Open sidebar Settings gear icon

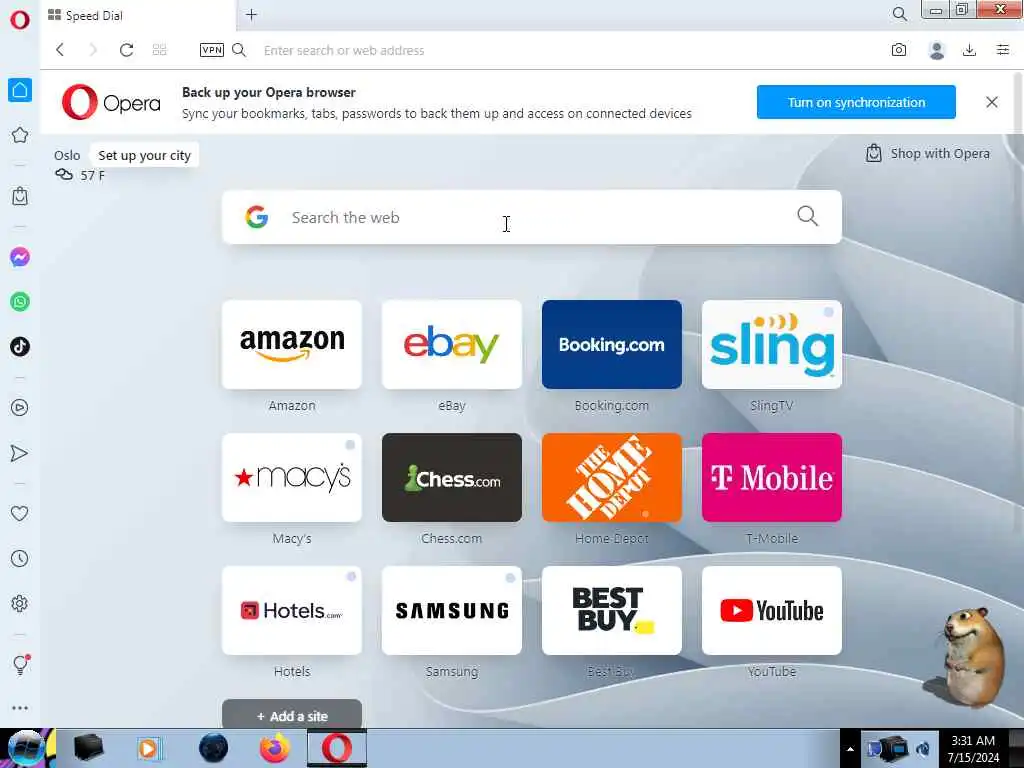[20, 603]
